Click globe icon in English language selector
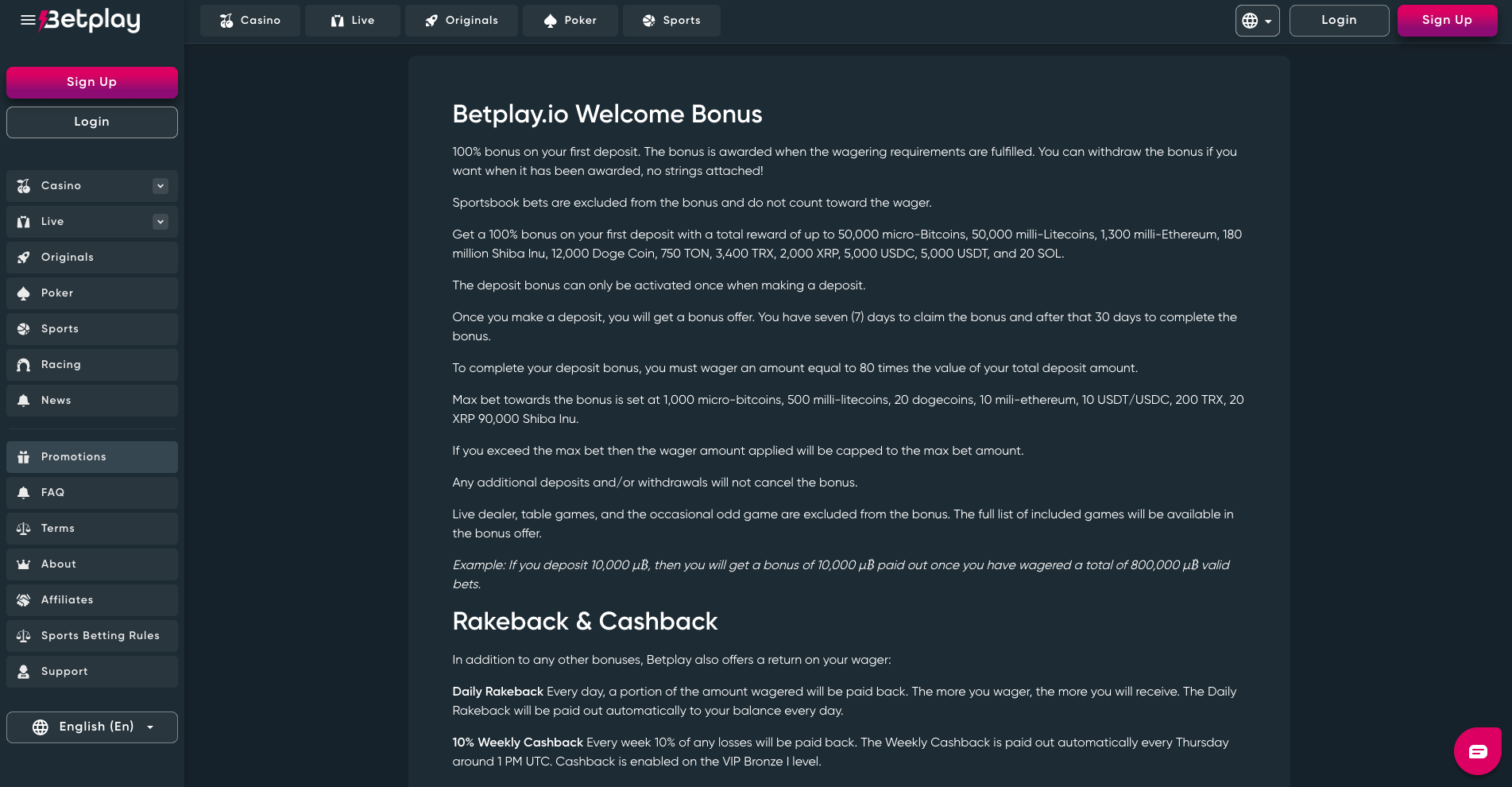This screenshot has width=1512, height=787. [41, 727]
